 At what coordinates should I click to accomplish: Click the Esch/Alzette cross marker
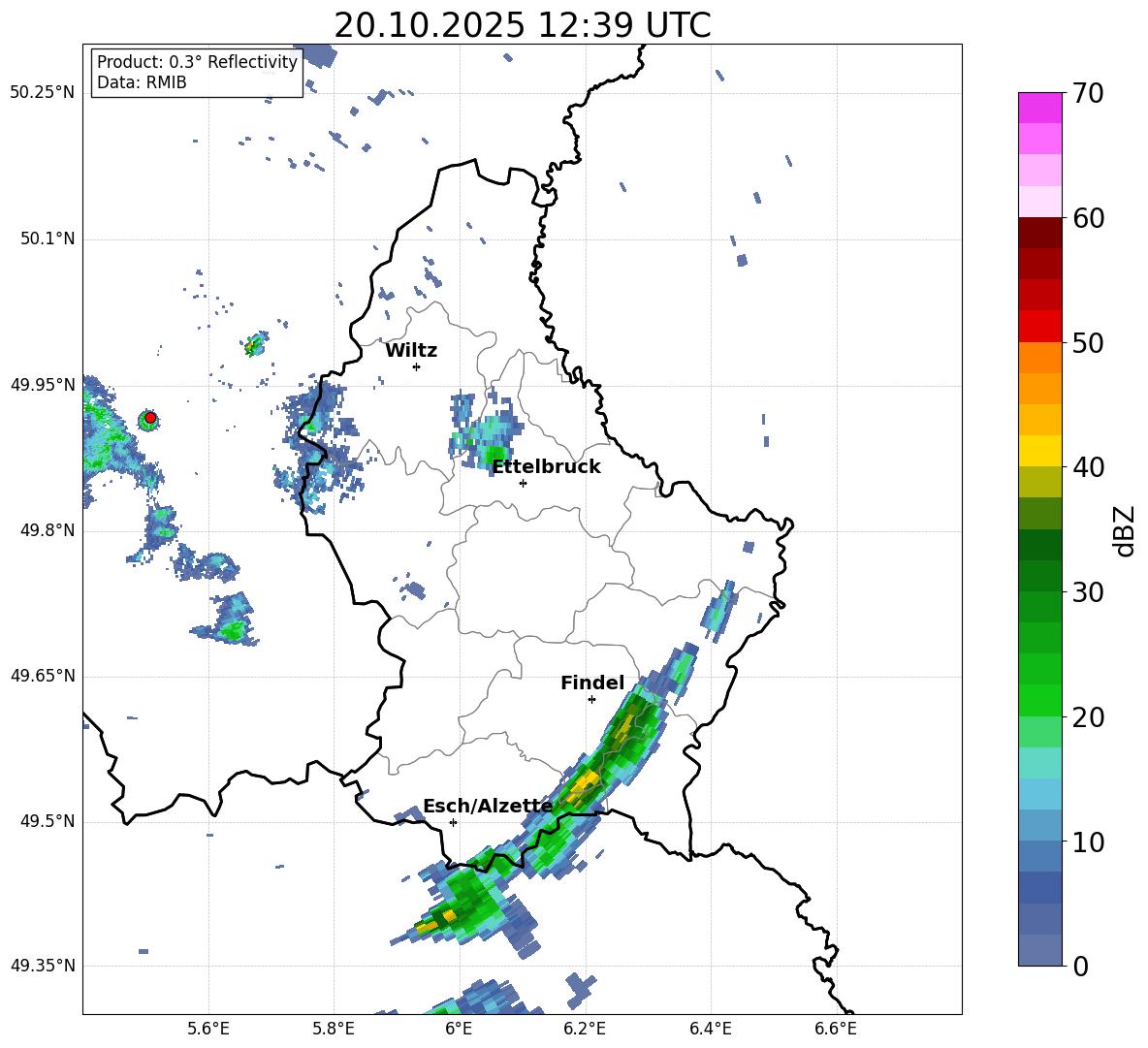pos(453,822)
